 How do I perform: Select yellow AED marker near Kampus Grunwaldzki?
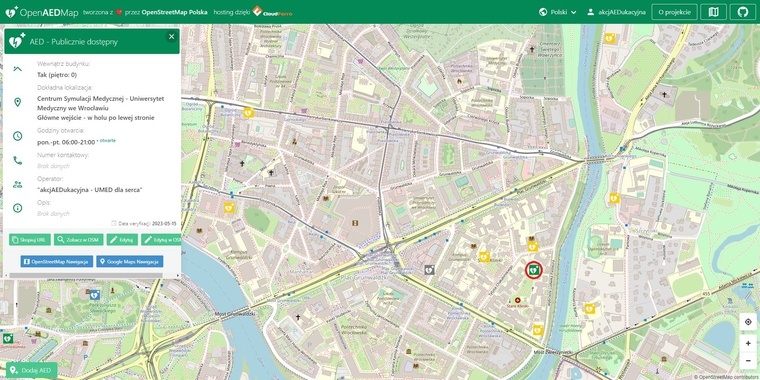[484, 256]
